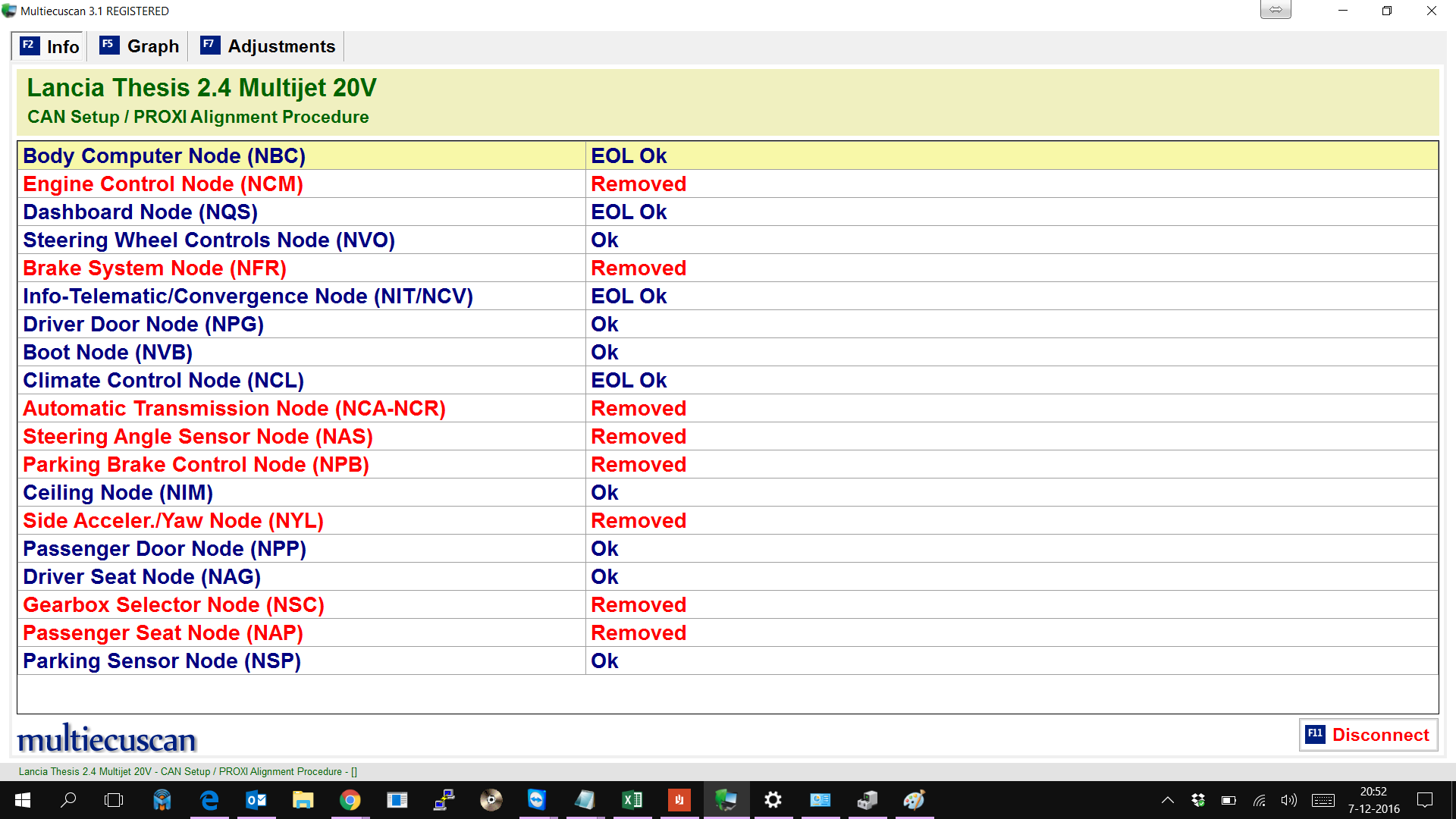1456x819 pixels.
Task: Open TeamViewer from the taskbar
Action: tap(537, 799)
